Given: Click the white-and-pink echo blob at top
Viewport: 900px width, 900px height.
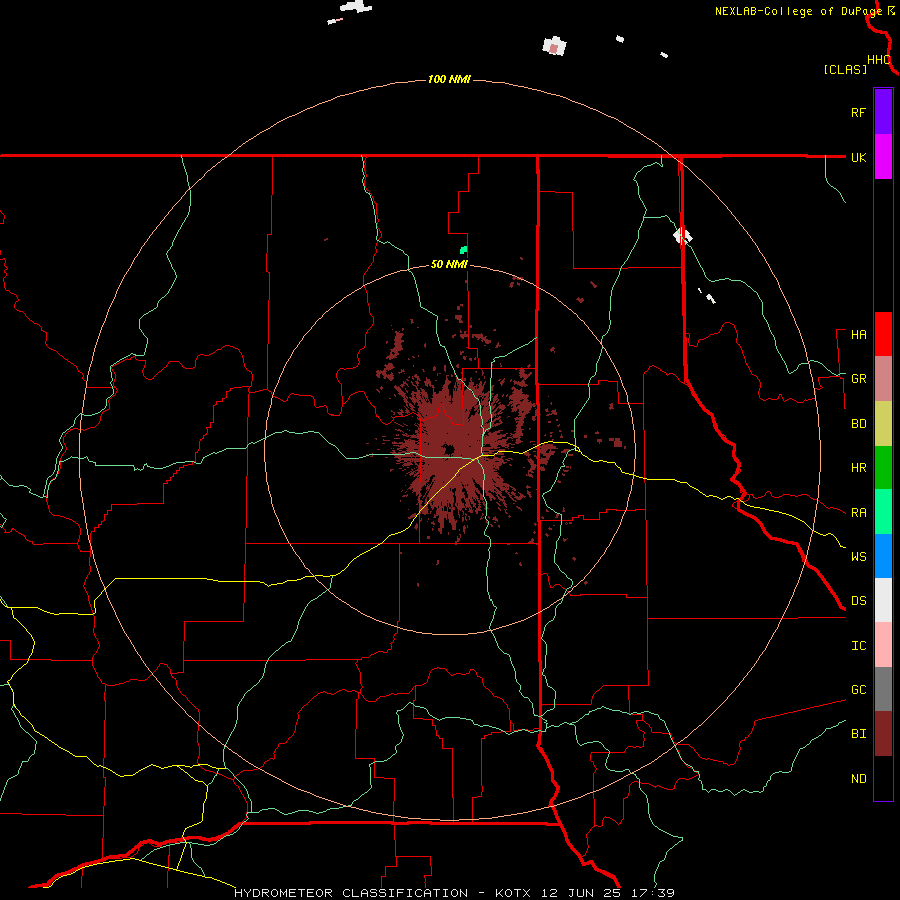Looking at the screenshot, I should click(x=554, y=46).
